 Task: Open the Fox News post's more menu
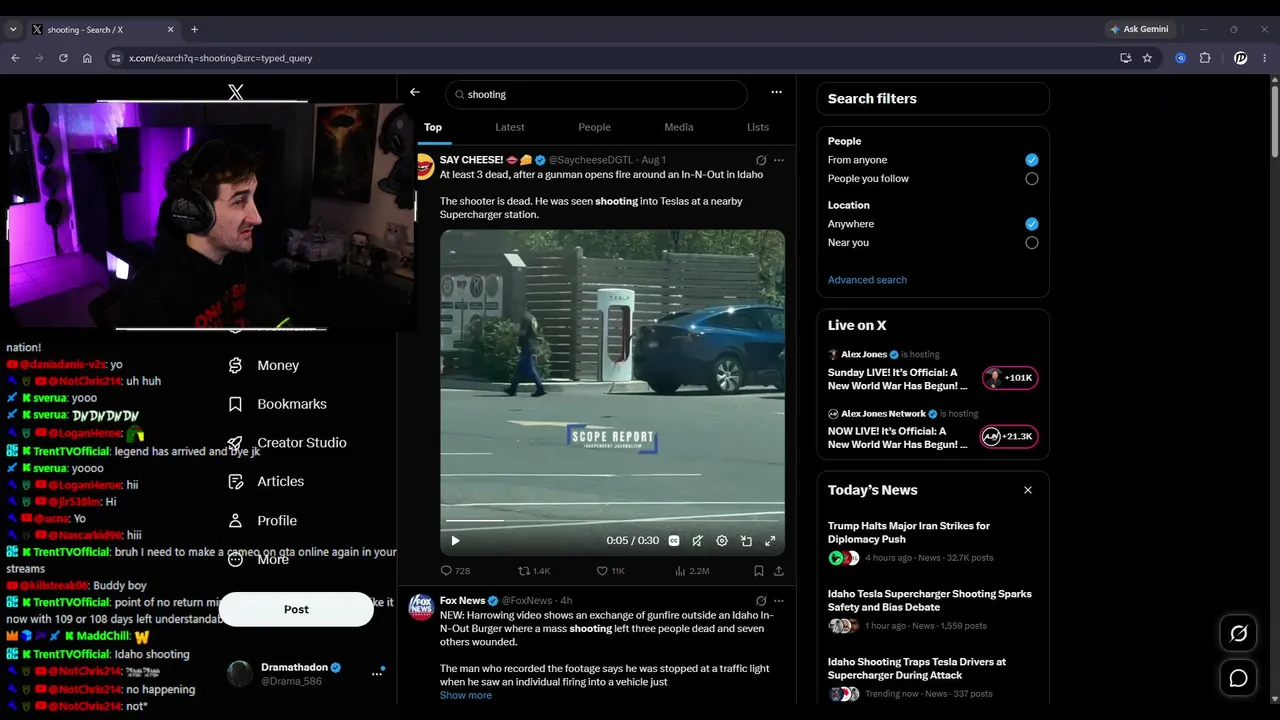[779, 601]
